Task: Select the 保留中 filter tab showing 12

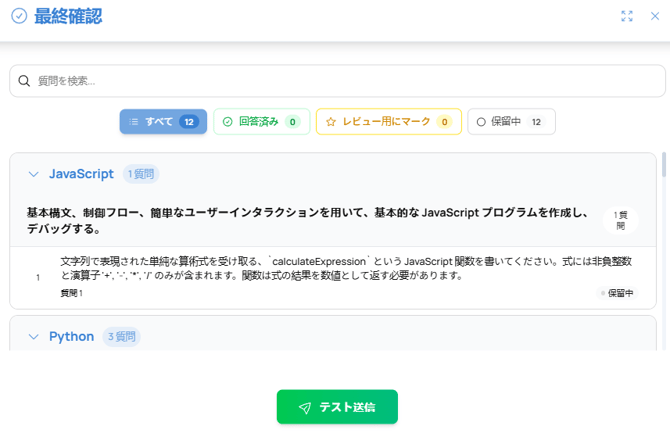Action: click(511, 122)
